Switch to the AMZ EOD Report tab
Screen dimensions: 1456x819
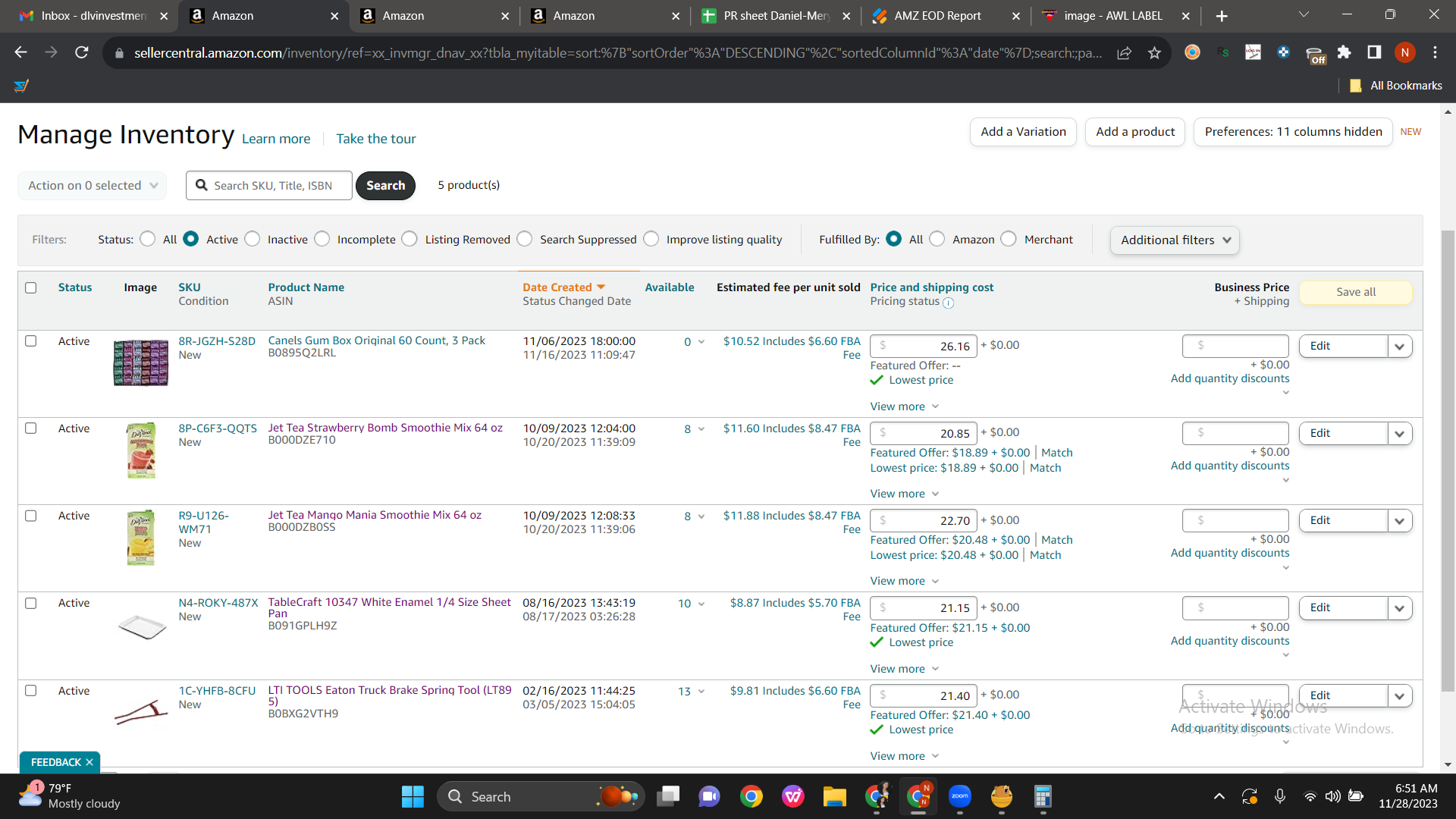pyautogui.click(x=946, y=16)
